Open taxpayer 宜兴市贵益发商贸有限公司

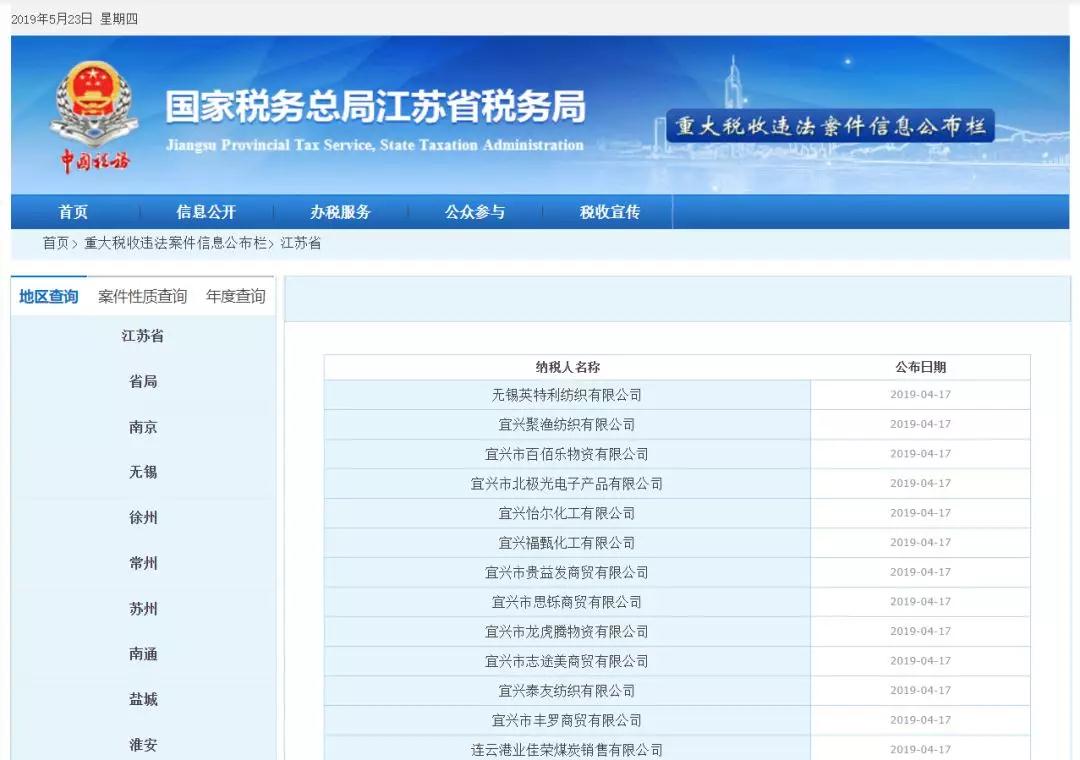pos(567,573)
